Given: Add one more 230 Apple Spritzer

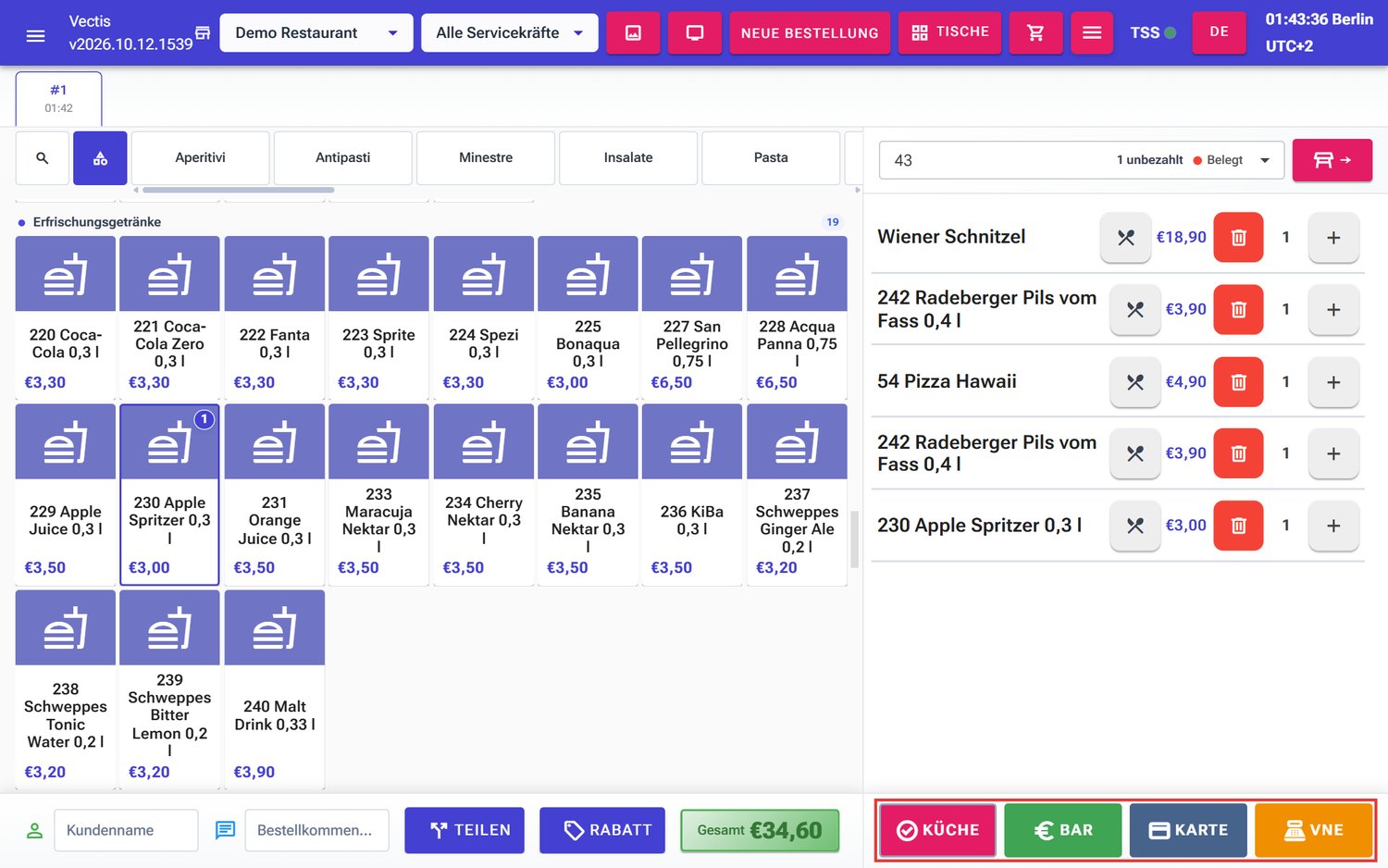Looking at the screenshot, I should pos(1333,526).
